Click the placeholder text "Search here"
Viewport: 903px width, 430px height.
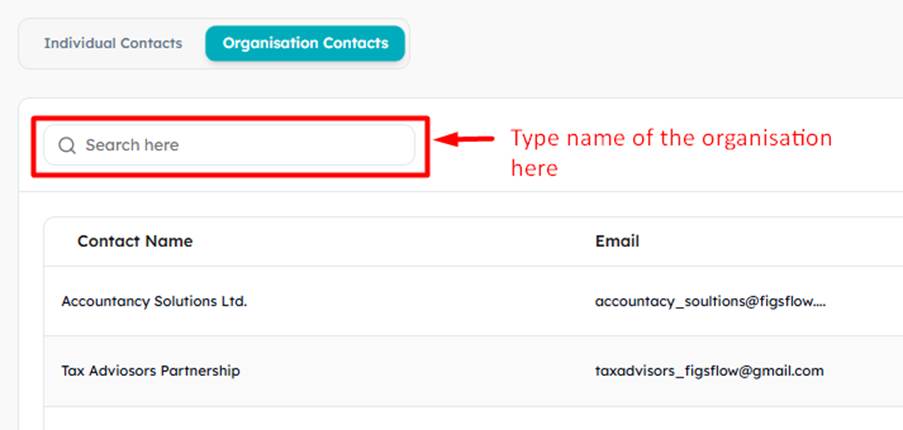(132, 145)
